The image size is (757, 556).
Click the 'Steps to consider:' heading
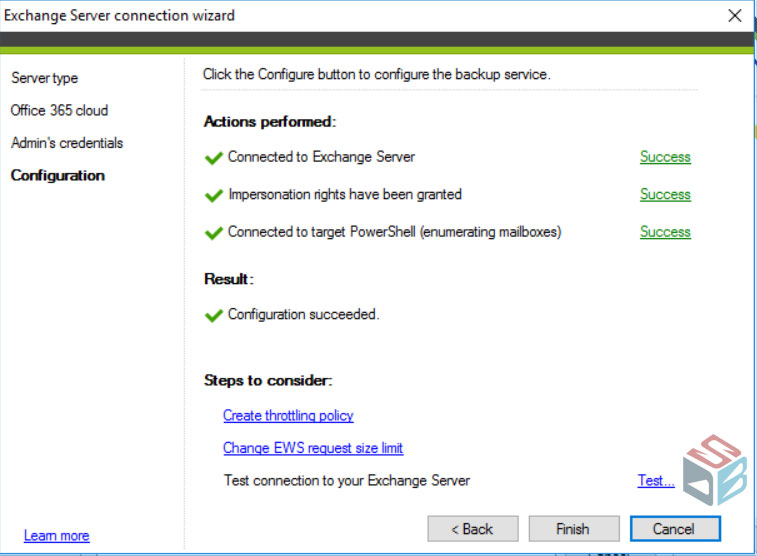tap(268, 380)
